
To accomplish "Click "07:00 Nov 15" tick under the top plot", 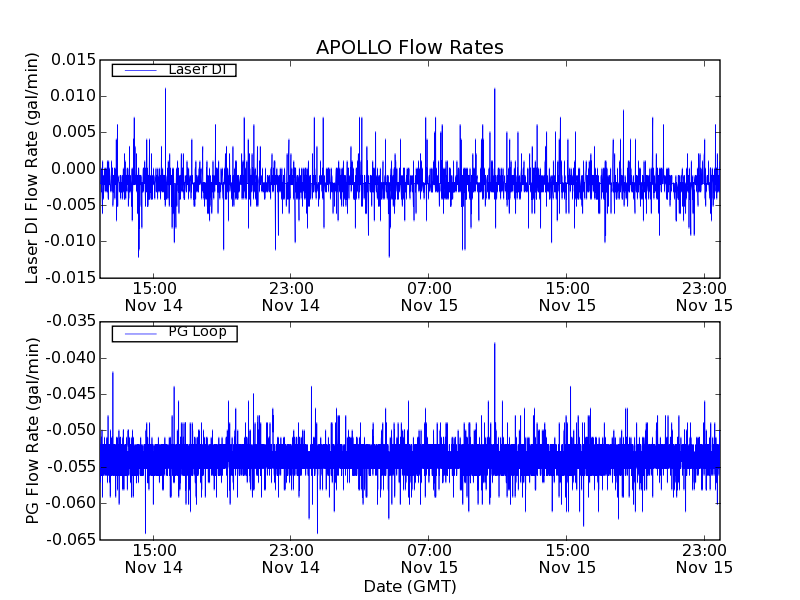I will click(429, 296).
